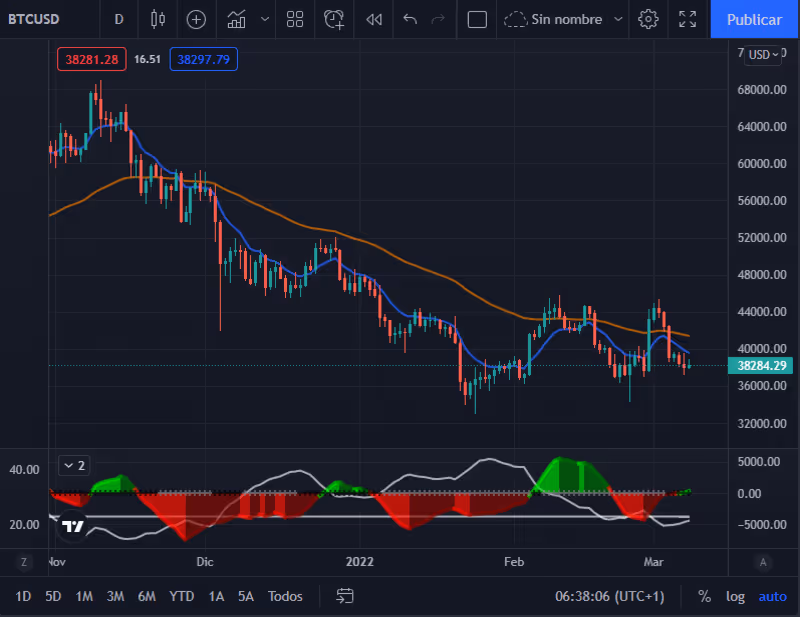Toggle the log scale option
This screenshot has width=800, height=617.
735,596
